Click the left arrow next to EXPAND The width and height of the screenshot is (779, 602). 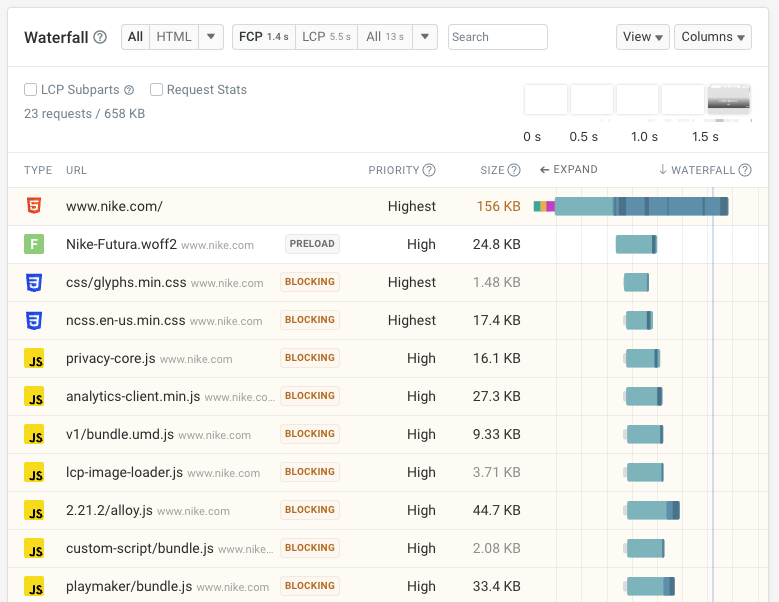[x=545, y=170]
